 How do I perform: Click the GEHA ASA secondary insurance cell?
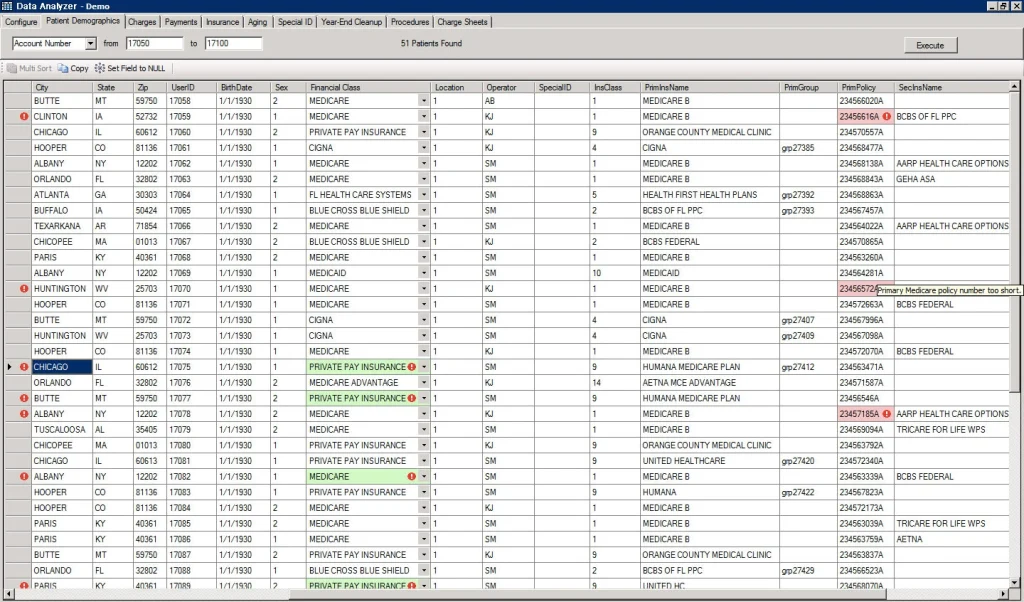pos(952,179)
